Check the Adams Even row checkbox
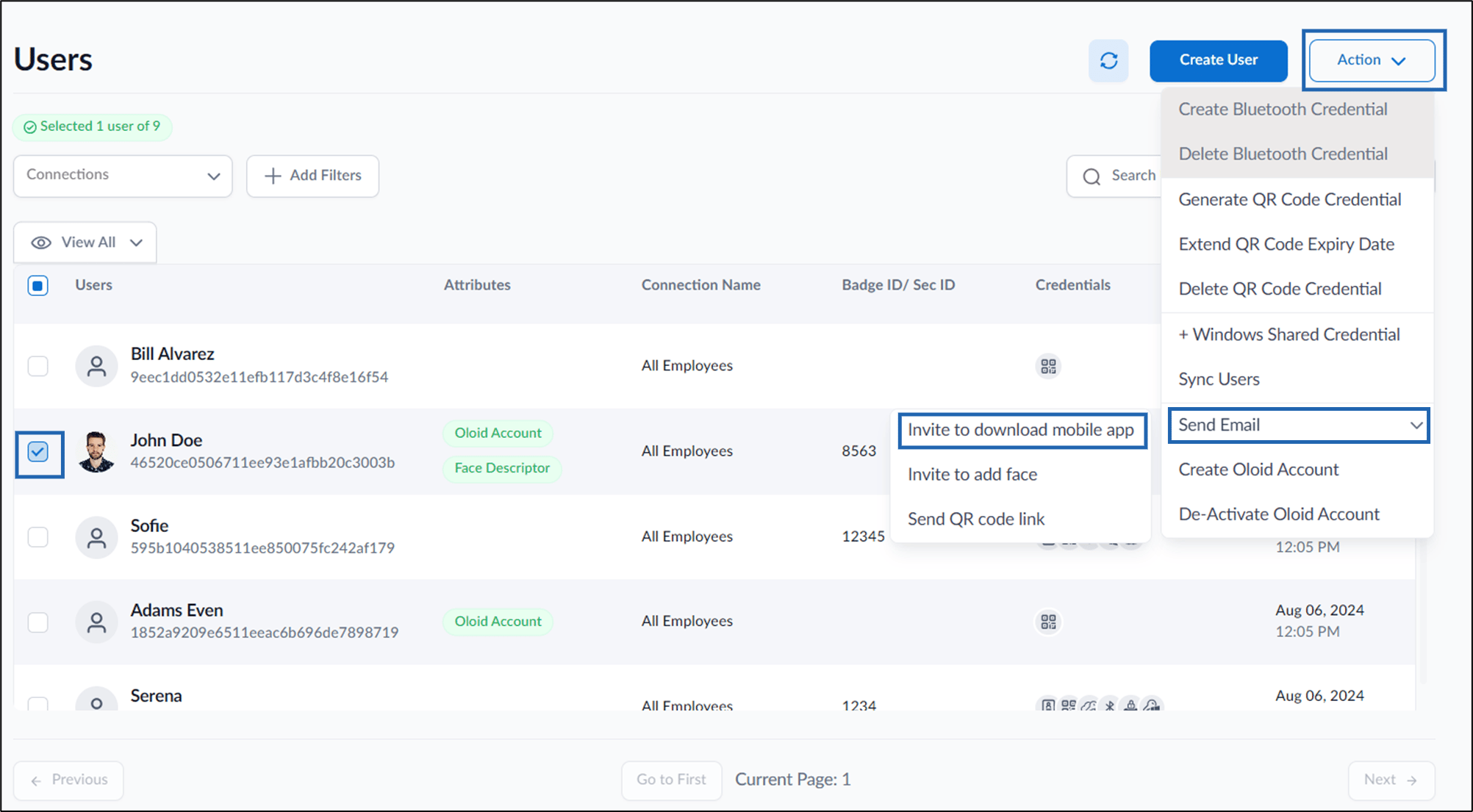 [x=38, y=622]
